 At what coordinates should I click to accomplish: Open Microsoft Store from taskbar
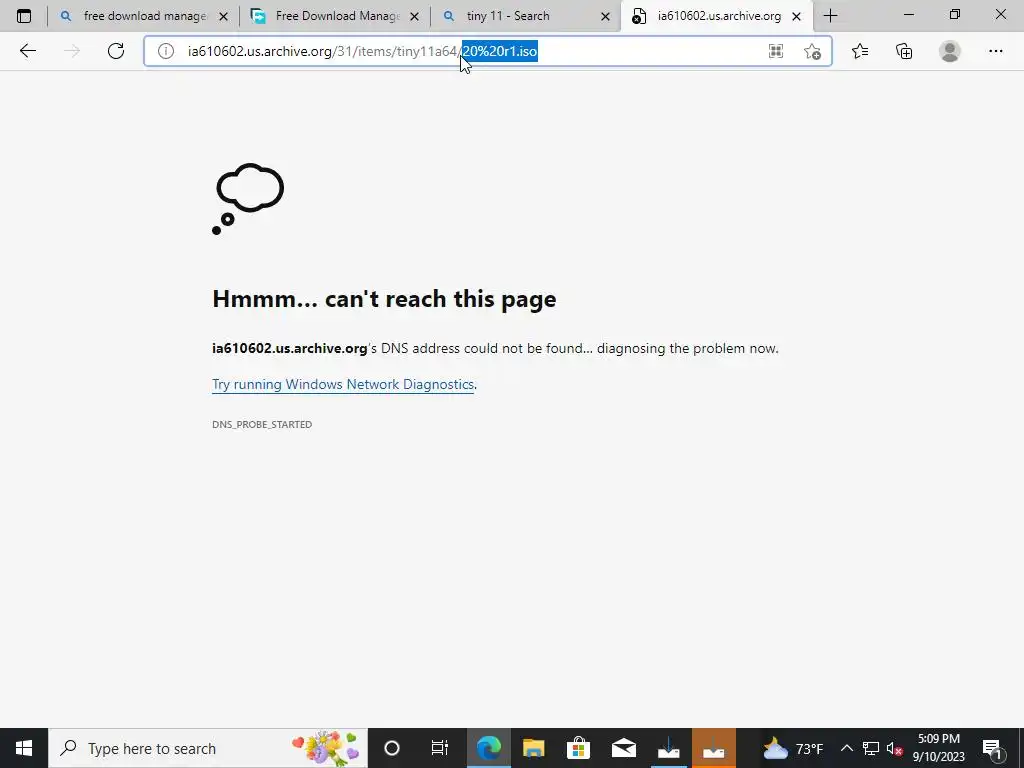579,748
